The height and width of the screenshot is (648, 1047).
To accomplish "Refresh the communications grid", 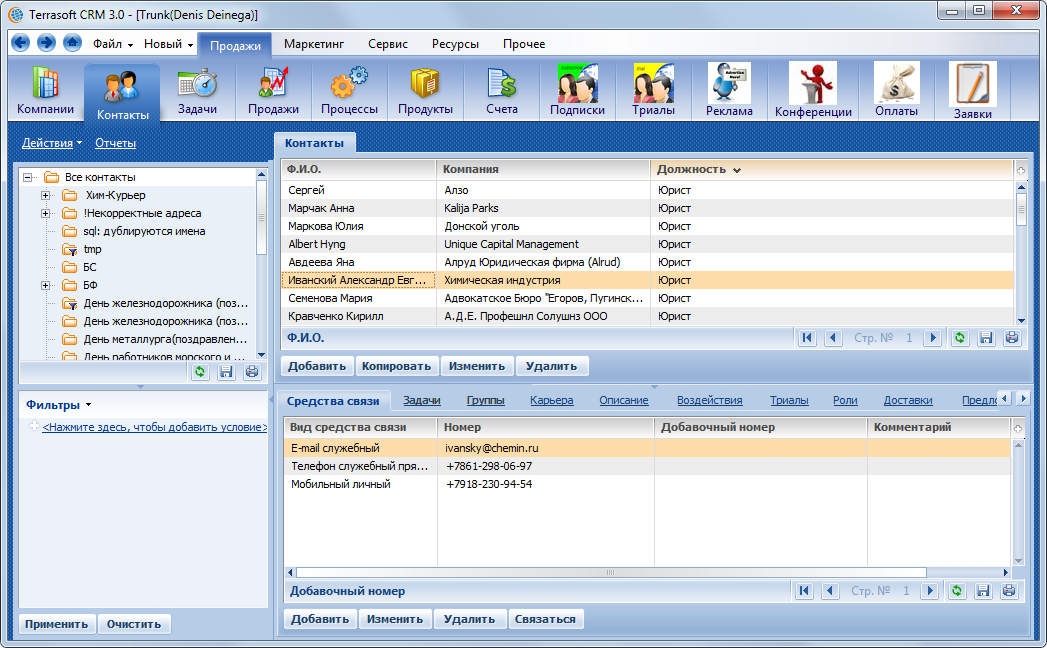I will pos(957,591).
